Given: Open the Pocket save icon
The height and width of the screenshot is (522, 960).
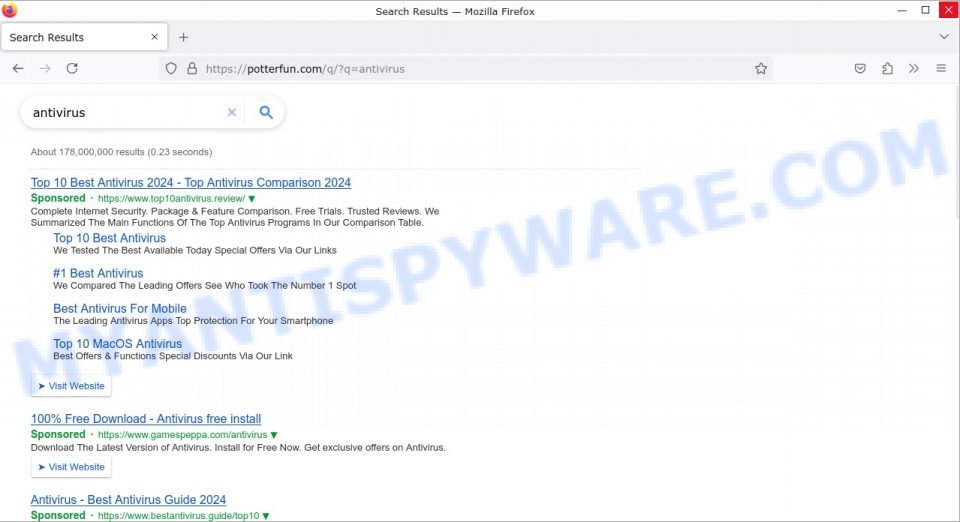Looking at the screenshot, I should click(860, 69).
